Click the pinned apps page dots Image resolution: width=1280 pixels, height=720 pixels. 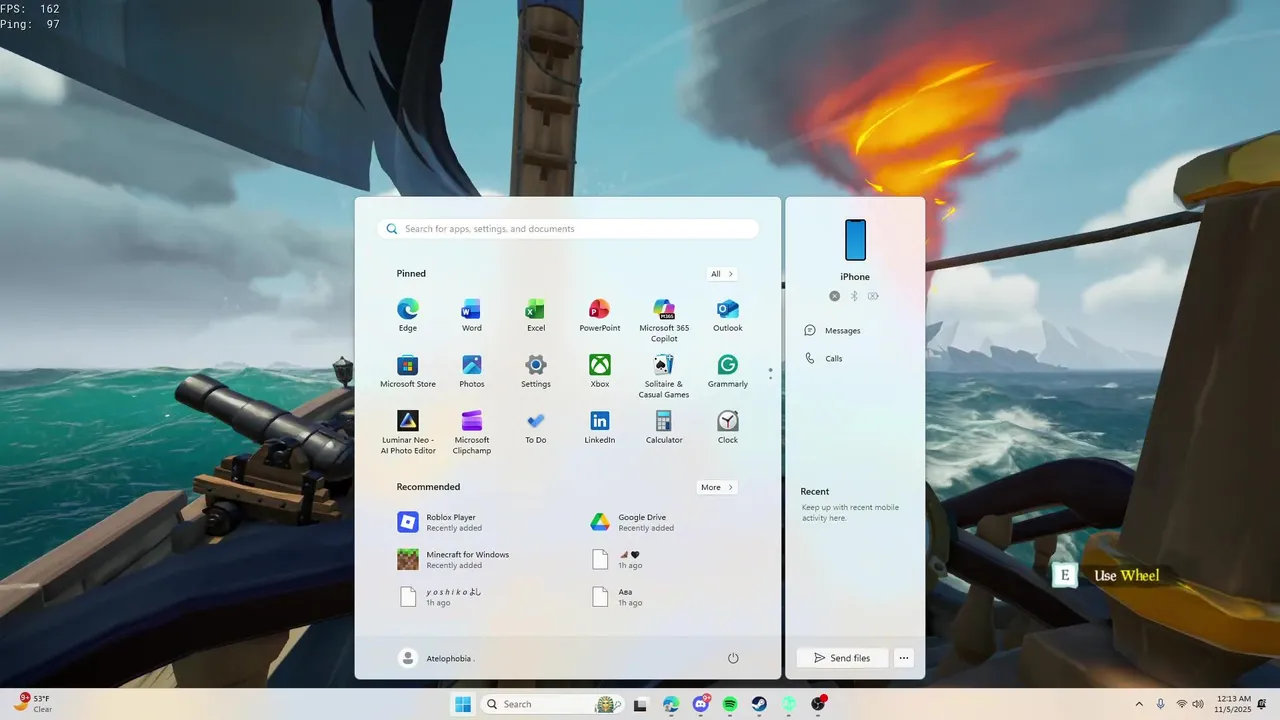[x=770, y=374]
